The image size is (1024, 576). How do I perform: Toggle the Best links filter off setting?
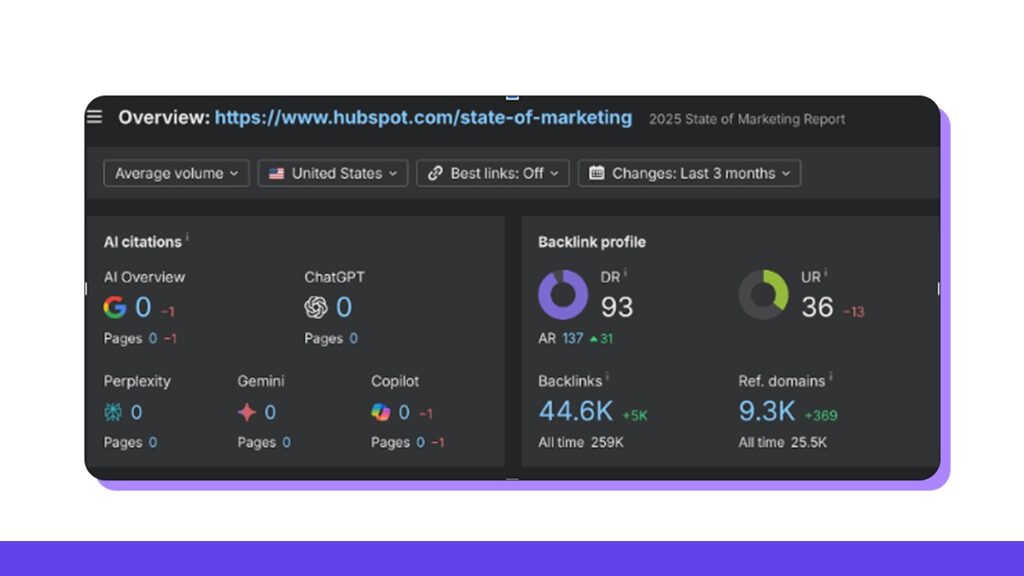(x=492, y=173)
